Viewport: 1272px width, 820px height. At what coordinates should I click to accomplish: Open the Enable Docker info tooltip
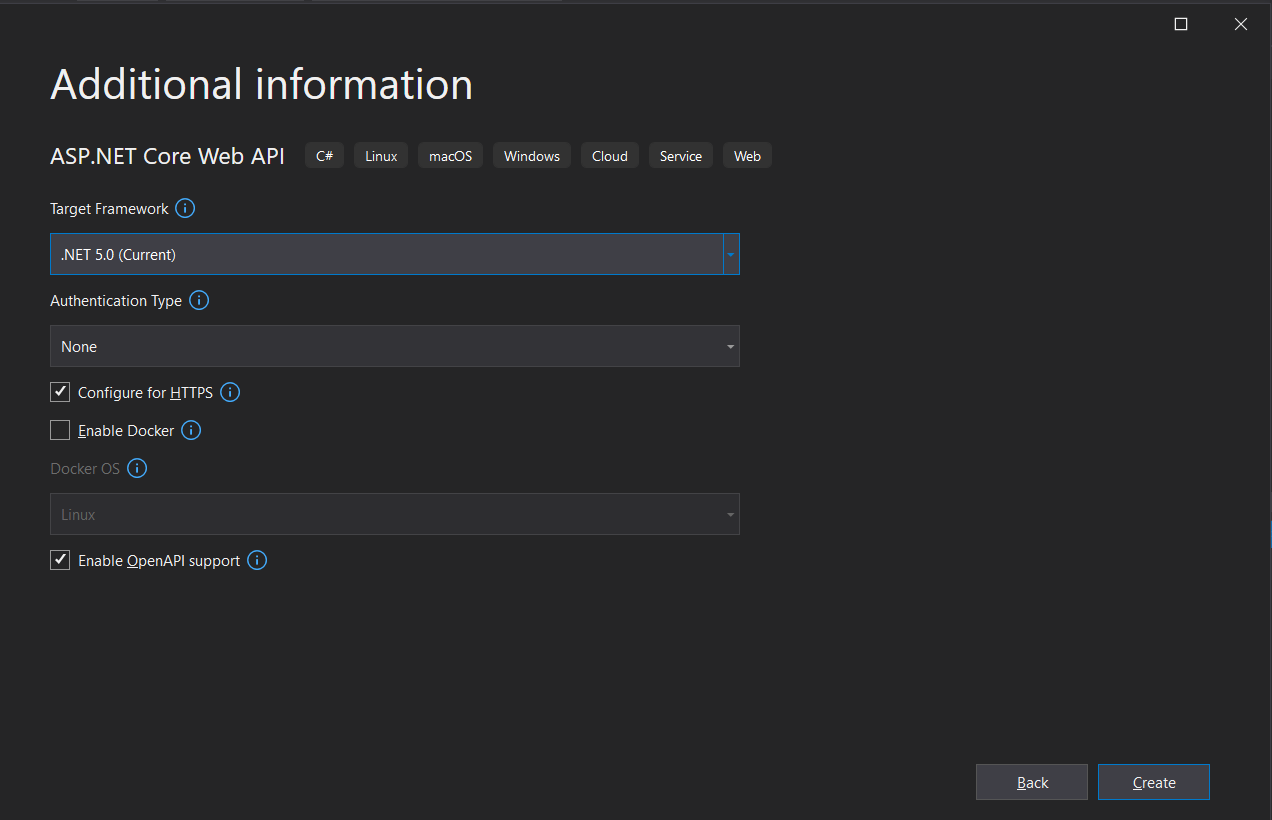[x=191, y=430]
